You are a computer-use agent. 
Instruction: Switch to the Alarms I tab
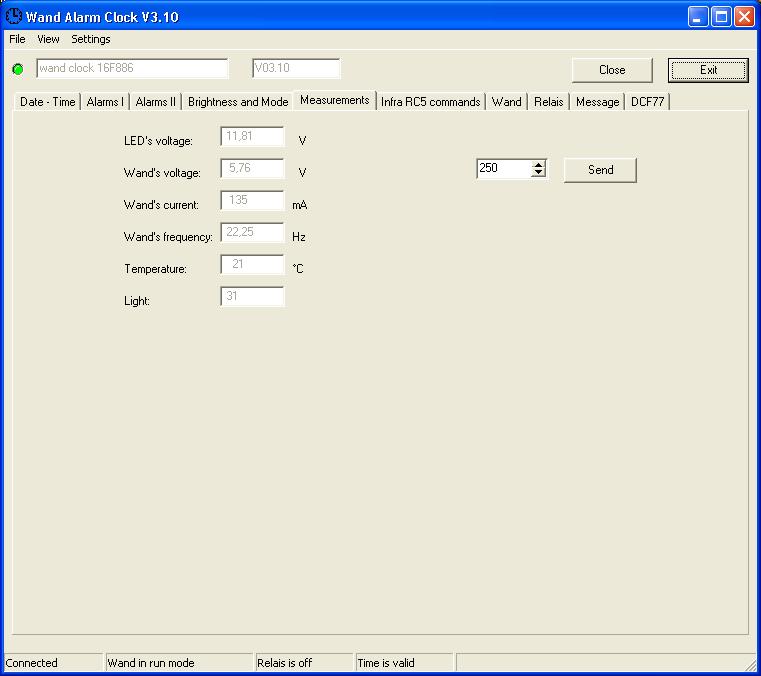pos(105,102)
